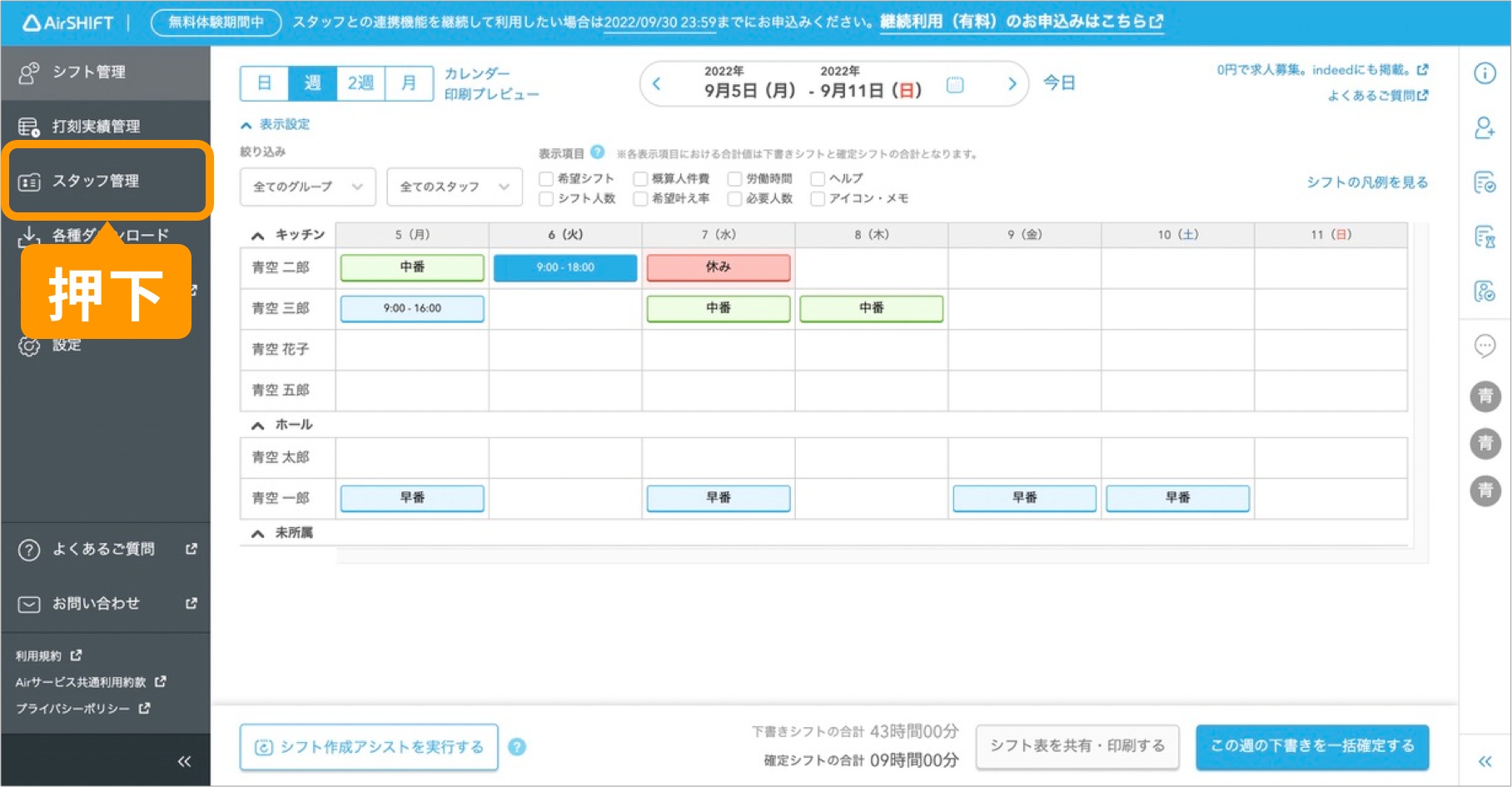1512x787 pixels.
Task: Open スタッフ管理 in the sidebar
Action: coord(107,181)
